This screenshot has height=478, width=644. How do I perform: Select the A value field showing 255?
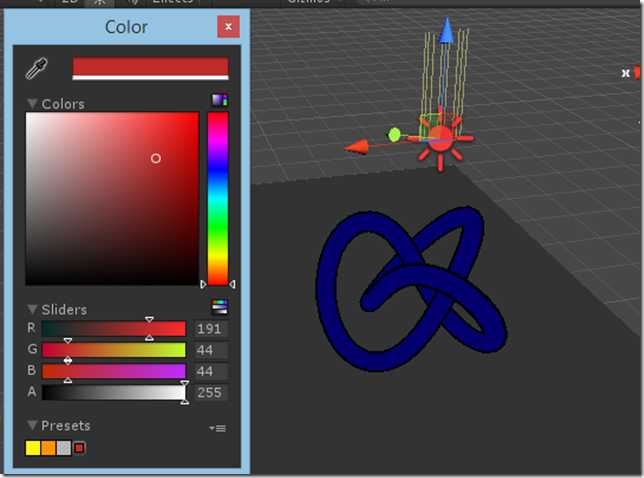coord(210,392)
